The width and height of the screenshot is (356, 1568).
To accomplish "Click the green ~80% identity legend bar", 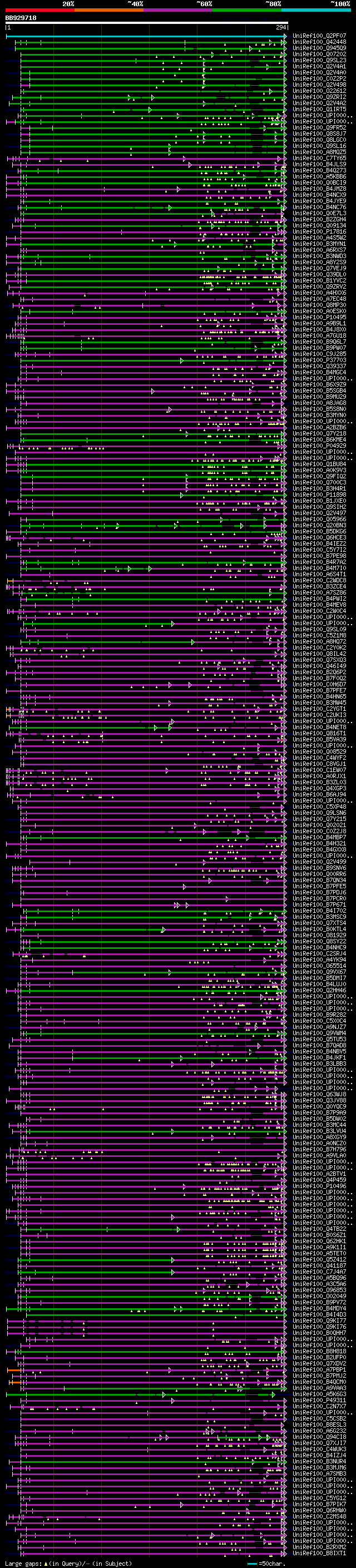I will pos(247,10).
